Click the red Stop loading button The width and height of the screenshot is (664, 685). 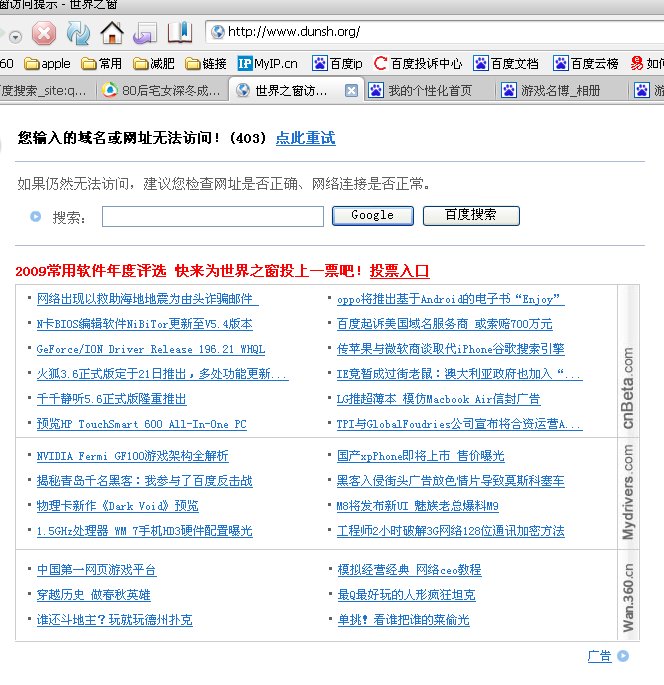tap(44, 33)
